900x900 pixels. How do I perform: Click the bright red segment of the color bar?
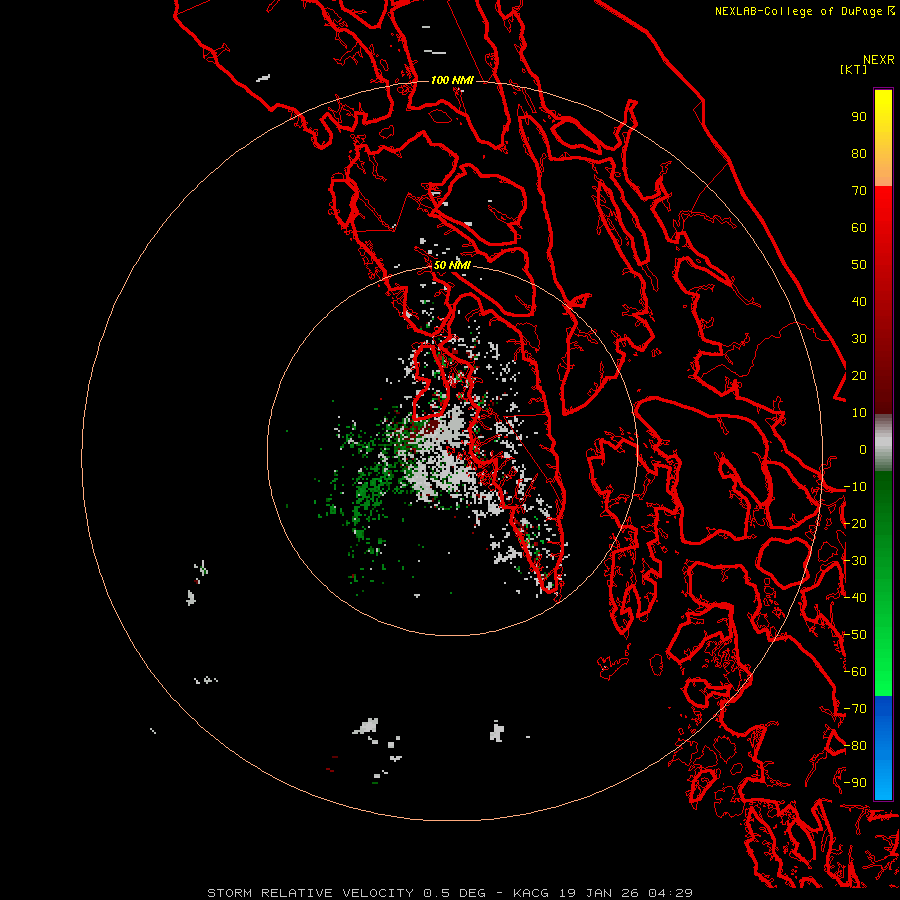click(883, 230)
